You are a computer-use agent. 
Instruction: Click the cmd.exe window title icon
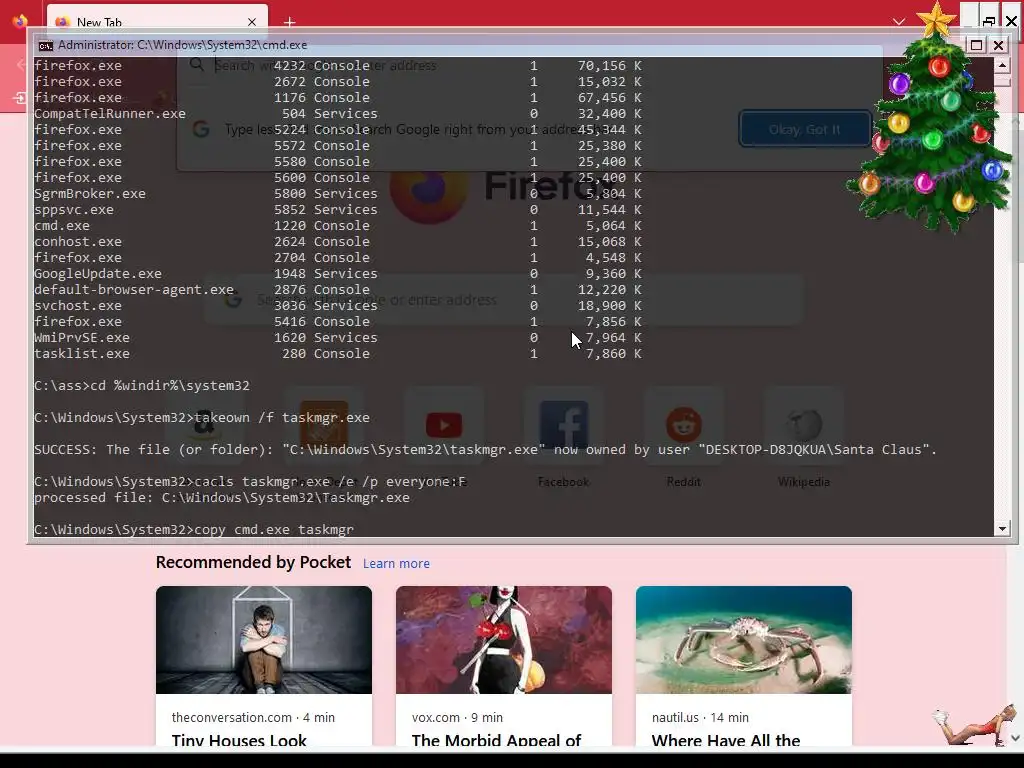(x=45, y=45)
